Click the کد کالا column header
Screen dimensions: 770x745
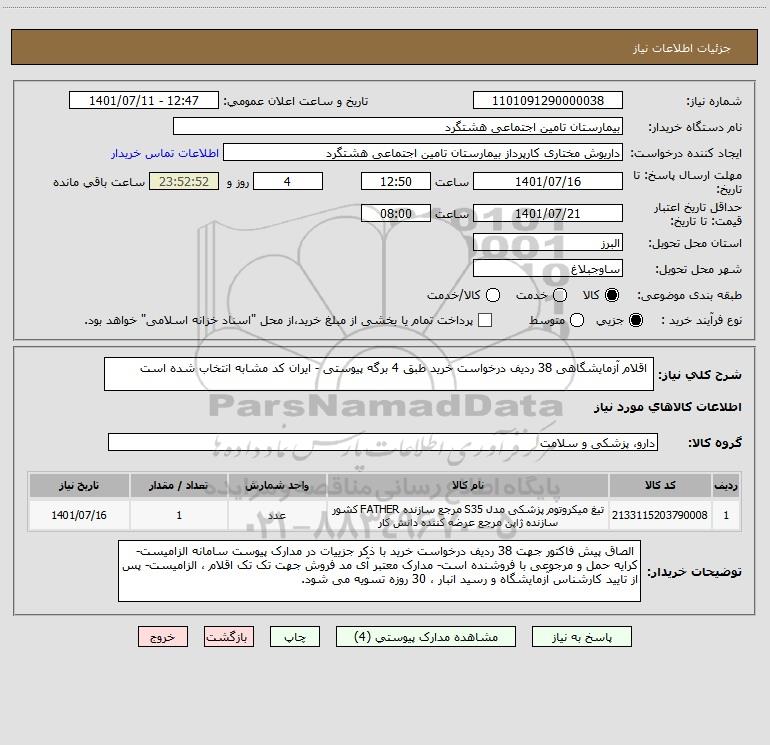coord(660,485)
